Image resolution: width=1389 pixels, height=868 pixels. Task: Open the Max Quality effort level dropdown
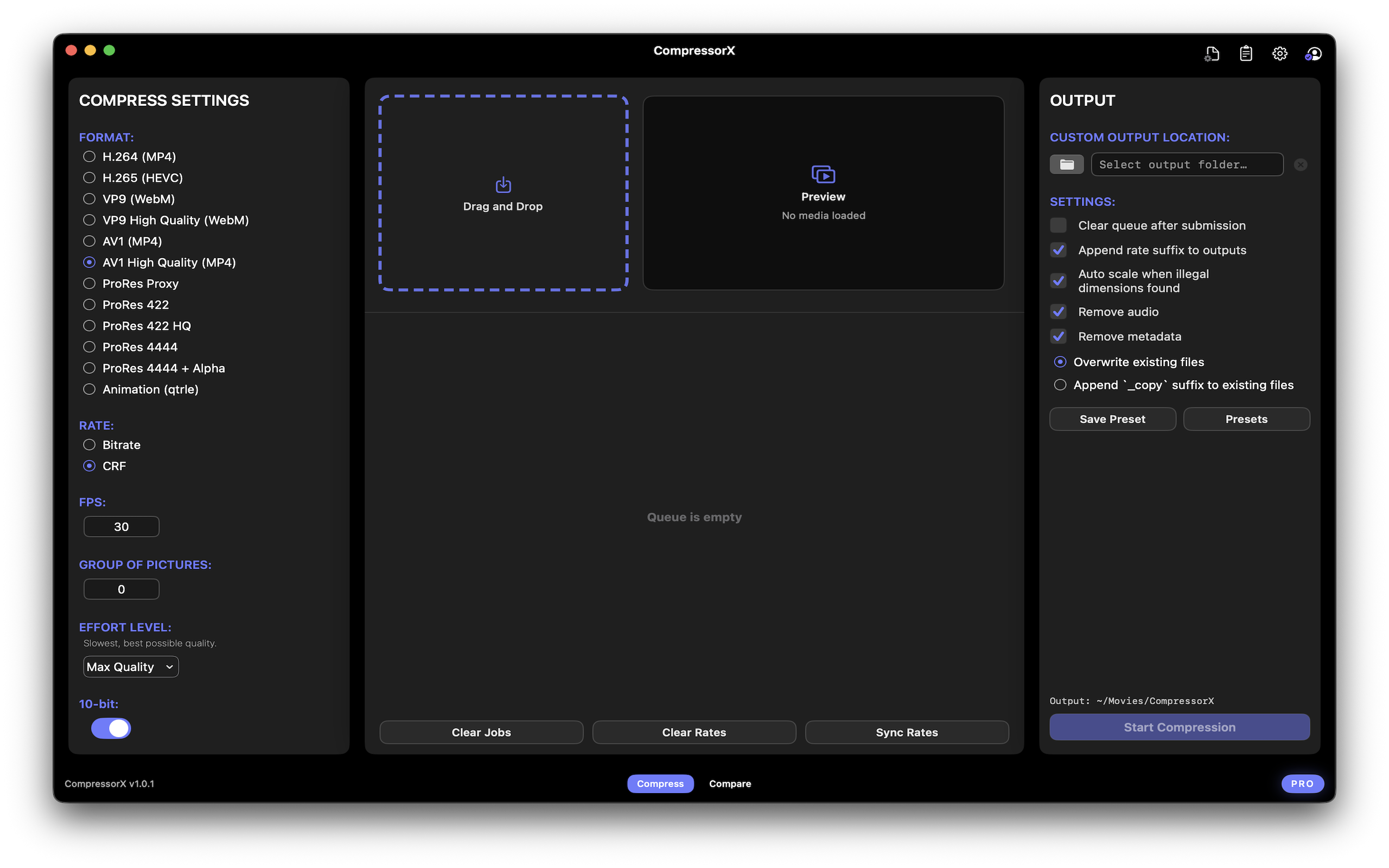tap(130, 667)
